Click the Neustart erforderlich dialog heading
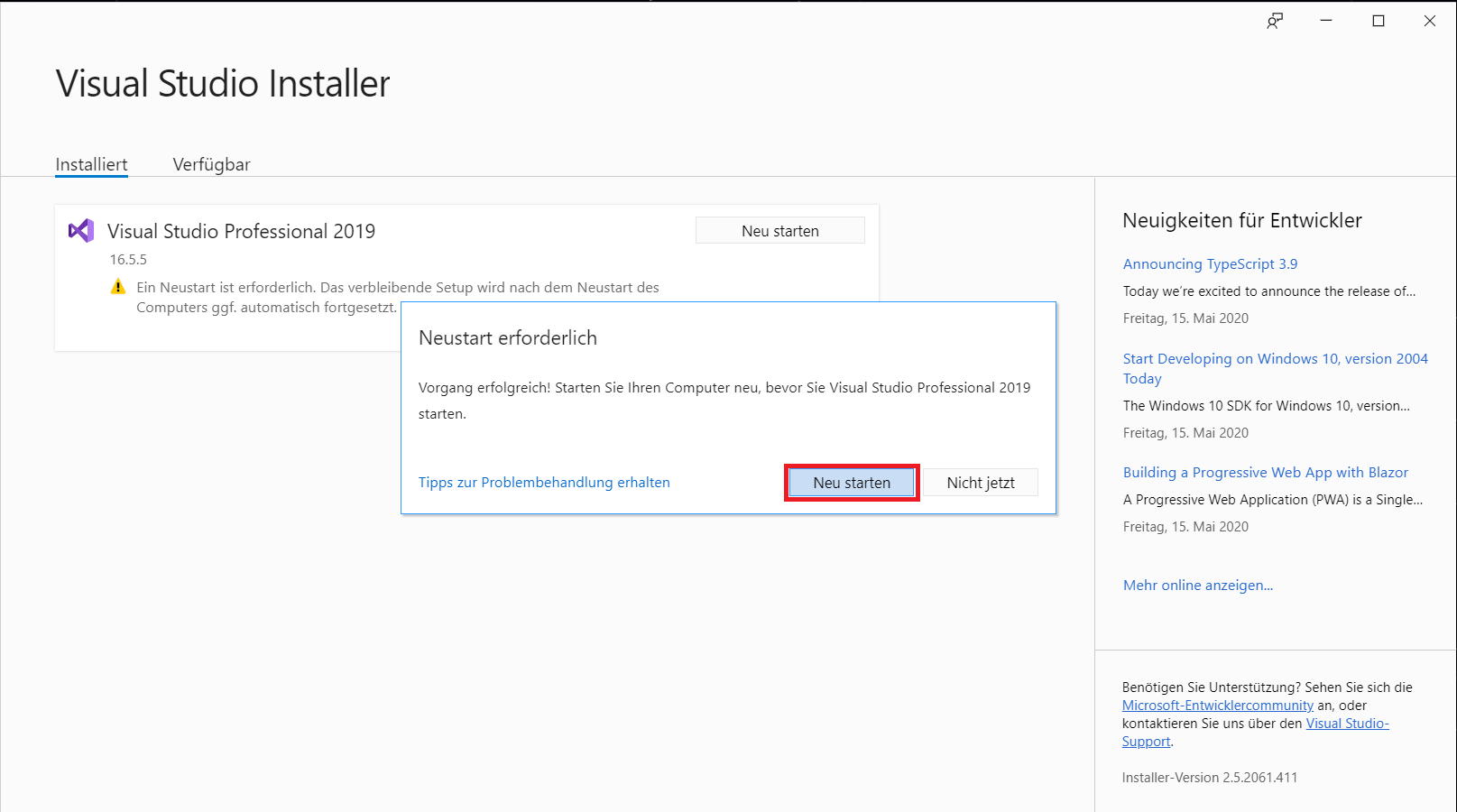 (508, 338)
